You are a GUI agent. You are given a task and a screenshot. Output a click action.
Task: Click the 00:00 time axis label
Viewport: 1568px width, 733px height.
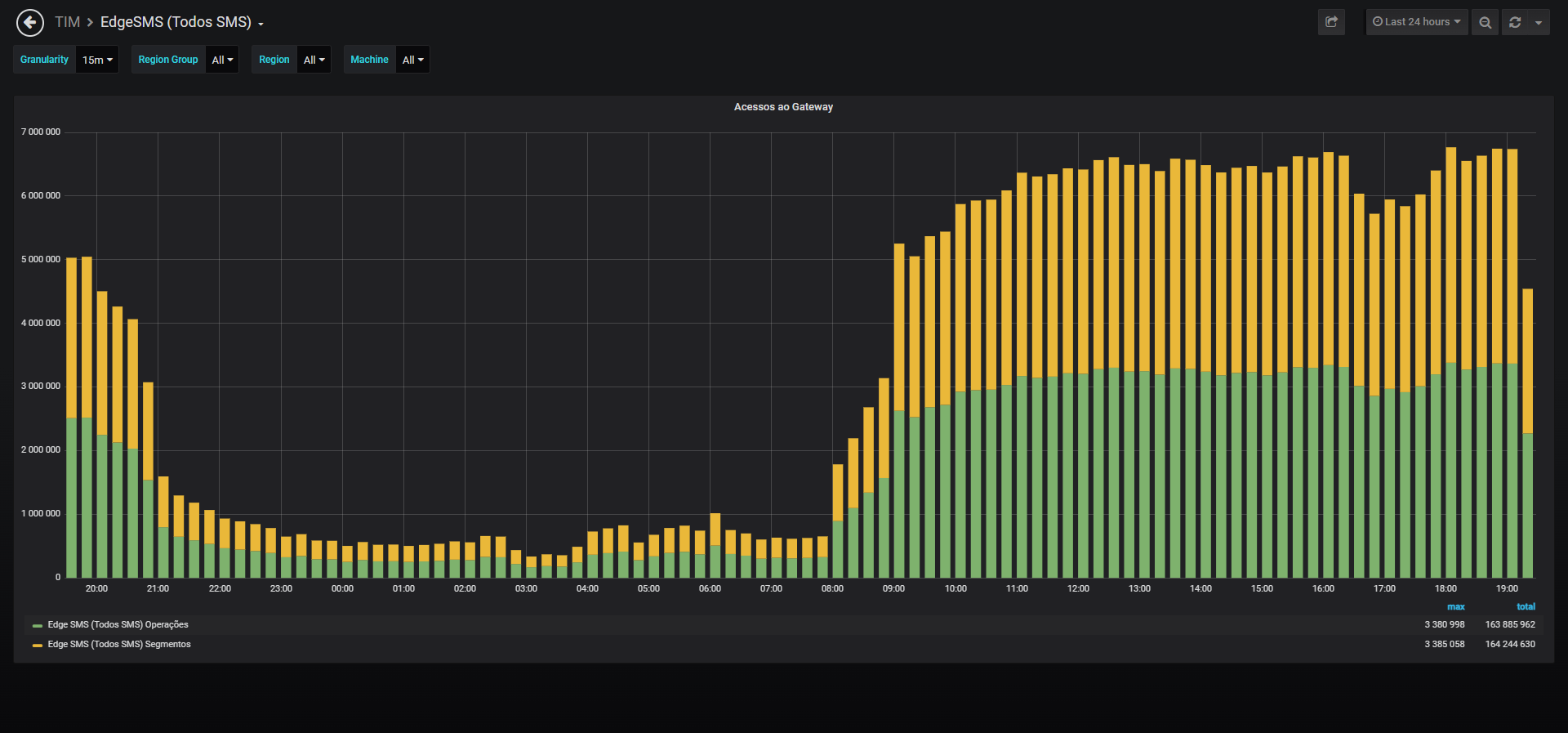click(342, 588)
